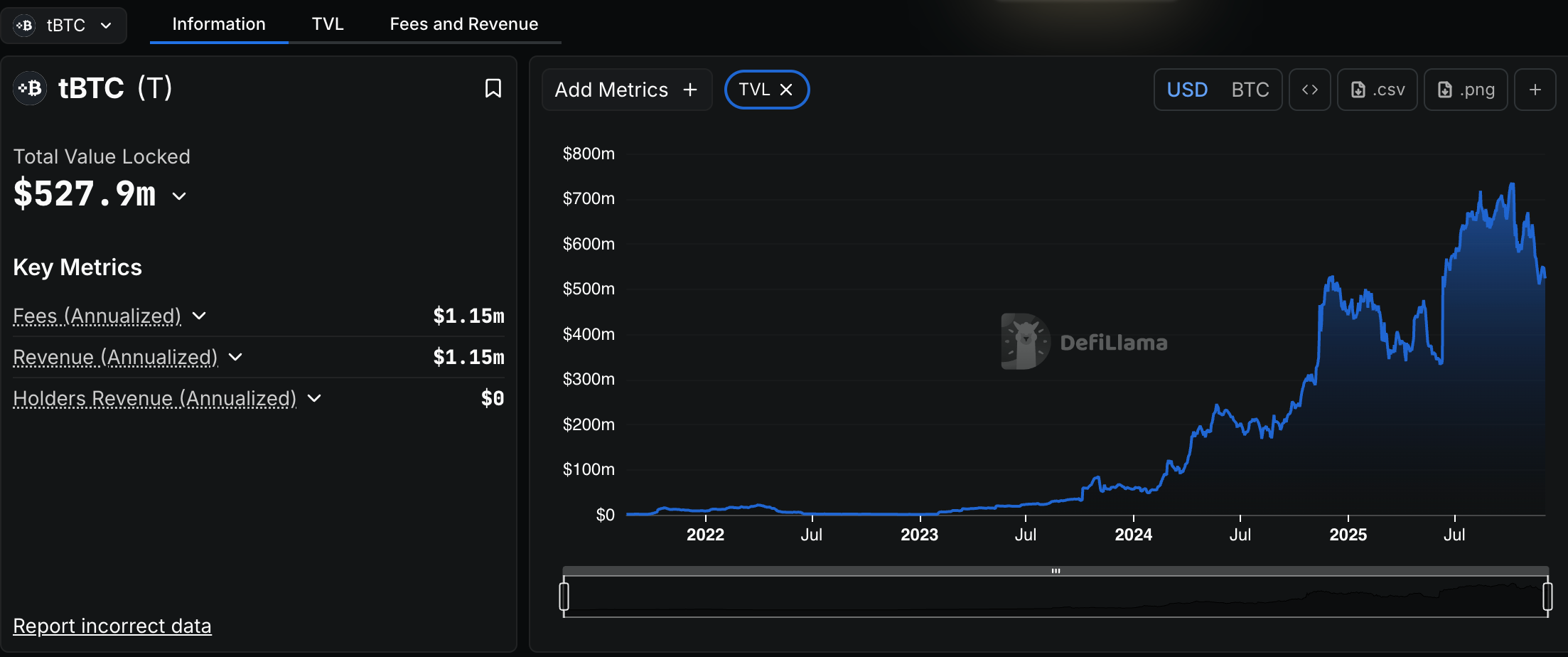Image resolution: width=1568 pixels, height=657 pixels.
Task: Expand Holders Revenue (Annualized) details
Action: click(314, 398)
